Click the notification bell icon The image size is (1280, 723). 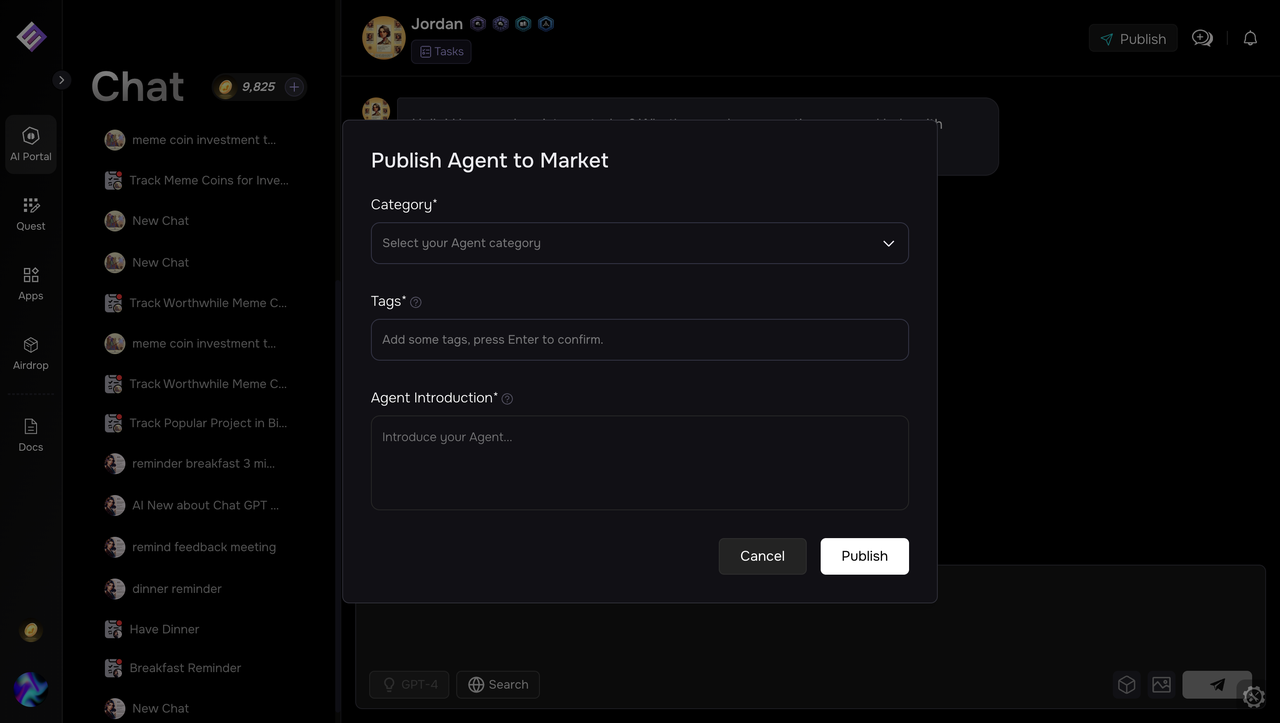(x=1250, y=39)
